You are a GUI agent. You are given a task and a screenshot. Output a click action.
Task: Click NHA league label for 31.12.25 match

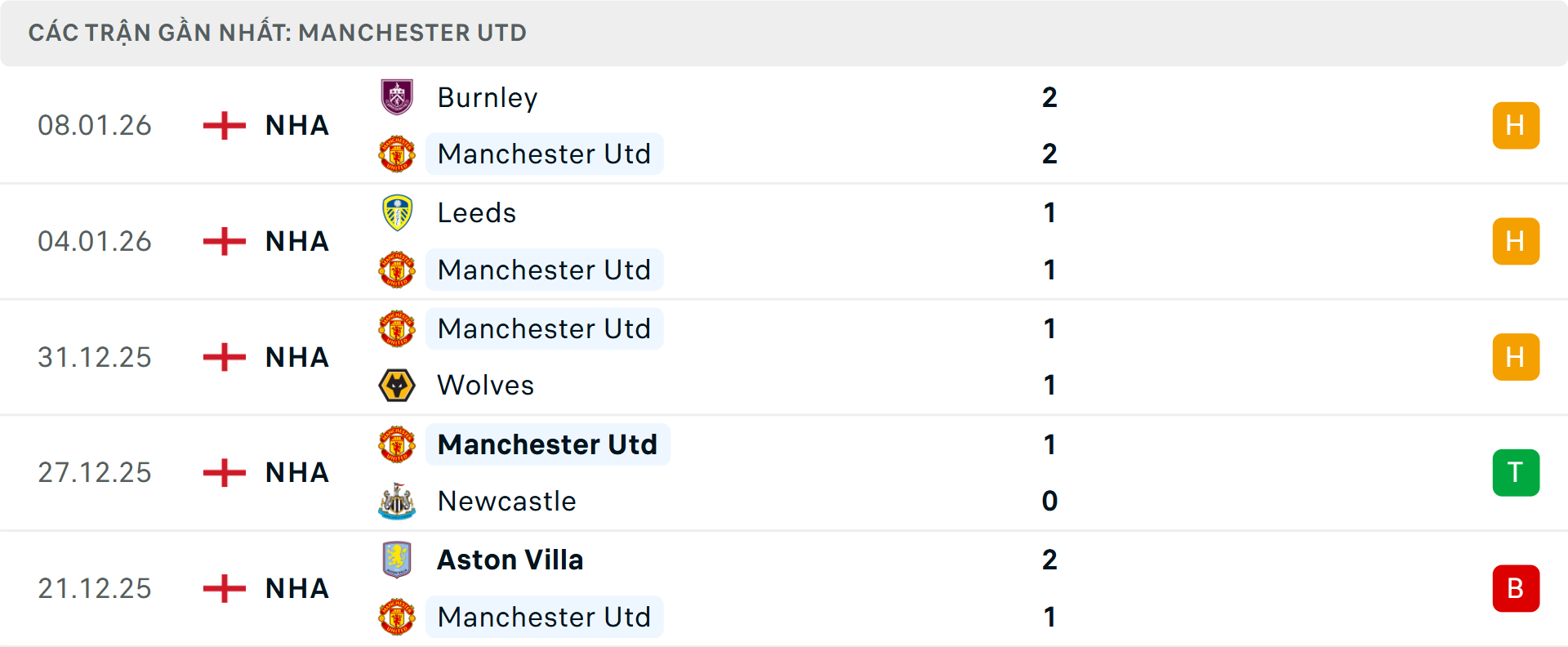click(297, 357)
